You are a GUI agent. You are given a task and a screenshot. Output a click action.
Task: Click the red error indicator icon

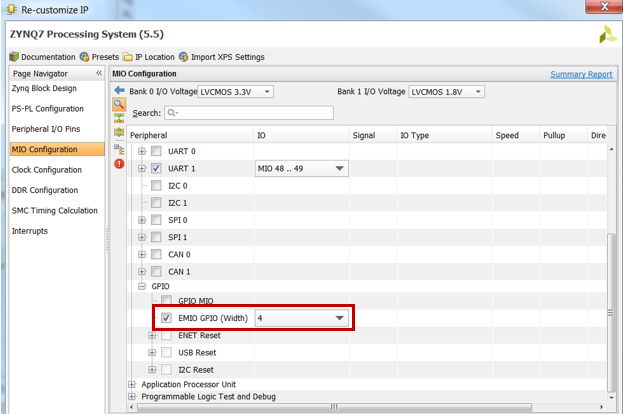119,163
